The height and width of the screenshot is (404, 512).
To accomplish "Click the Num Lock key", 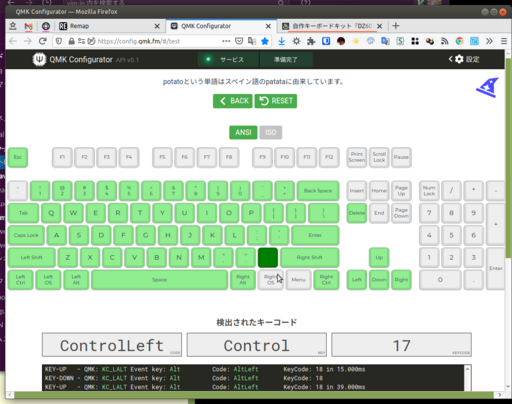I will click(x=429, y=191).
